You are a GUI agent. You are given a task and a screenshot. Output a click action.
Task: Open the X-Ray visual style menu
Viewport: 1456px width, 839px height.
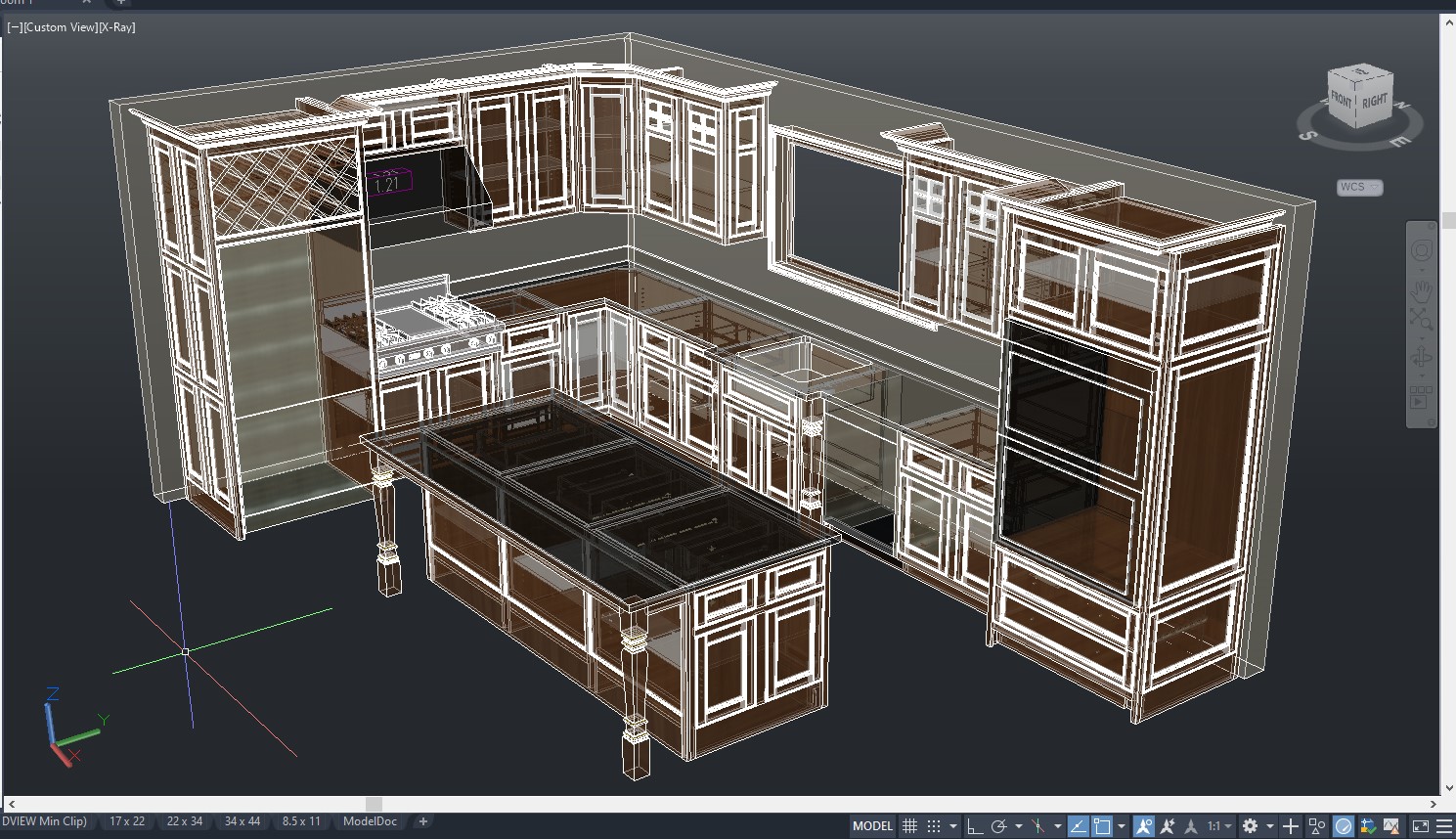coord(117,27)
